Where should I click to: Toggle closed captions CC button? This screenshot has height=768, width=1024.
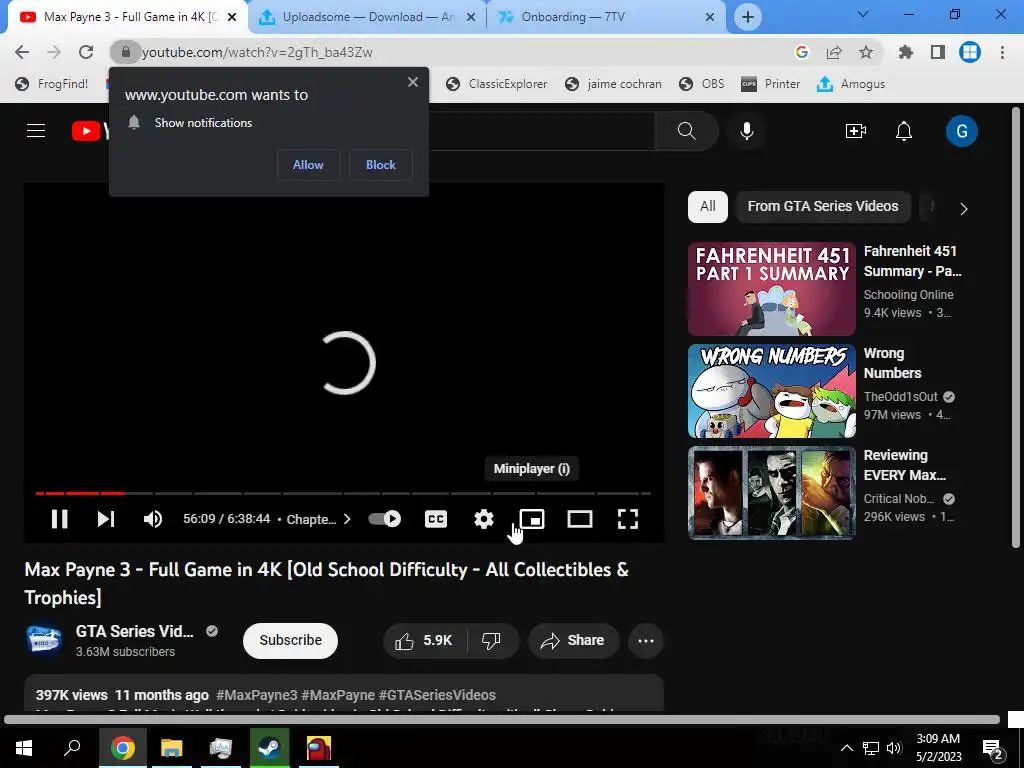[436, 519]
